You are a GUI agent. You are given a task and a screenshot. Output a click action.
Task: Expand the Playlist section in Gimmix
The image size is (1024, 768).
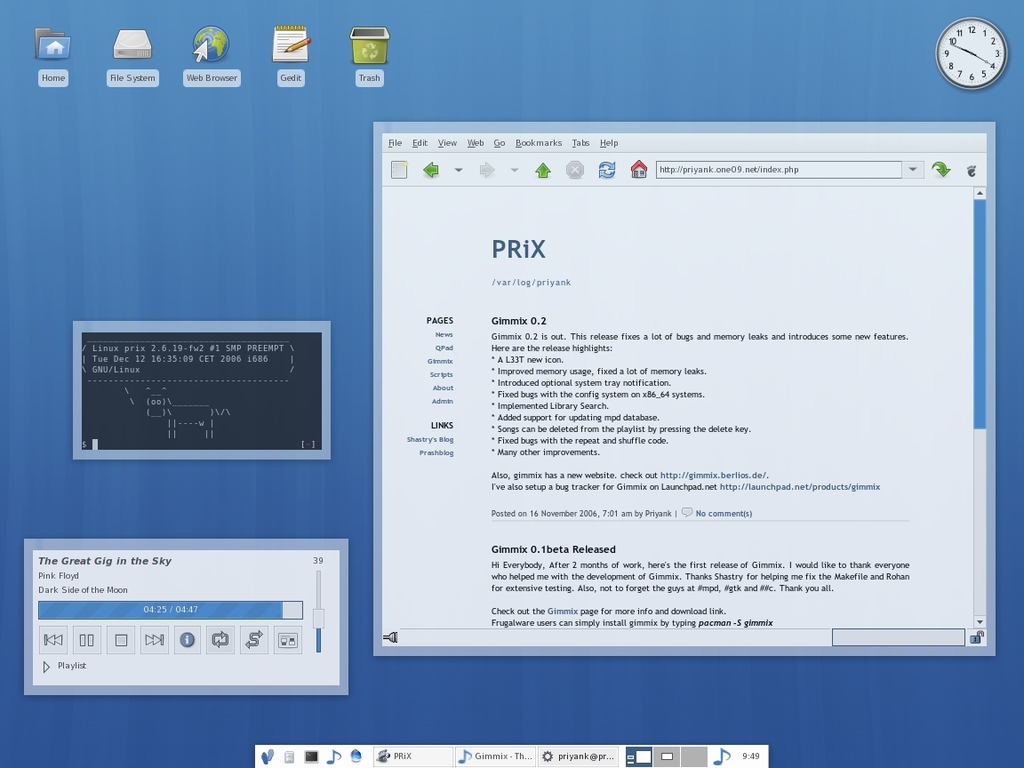(x=64, y=666)
